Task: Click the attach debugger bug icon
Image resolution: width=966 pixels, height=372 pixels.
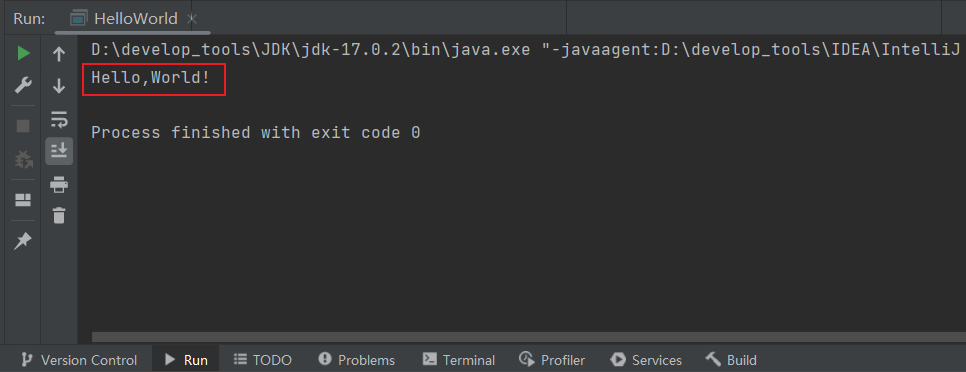Action: pyautogui.click(x=23, y=159)
